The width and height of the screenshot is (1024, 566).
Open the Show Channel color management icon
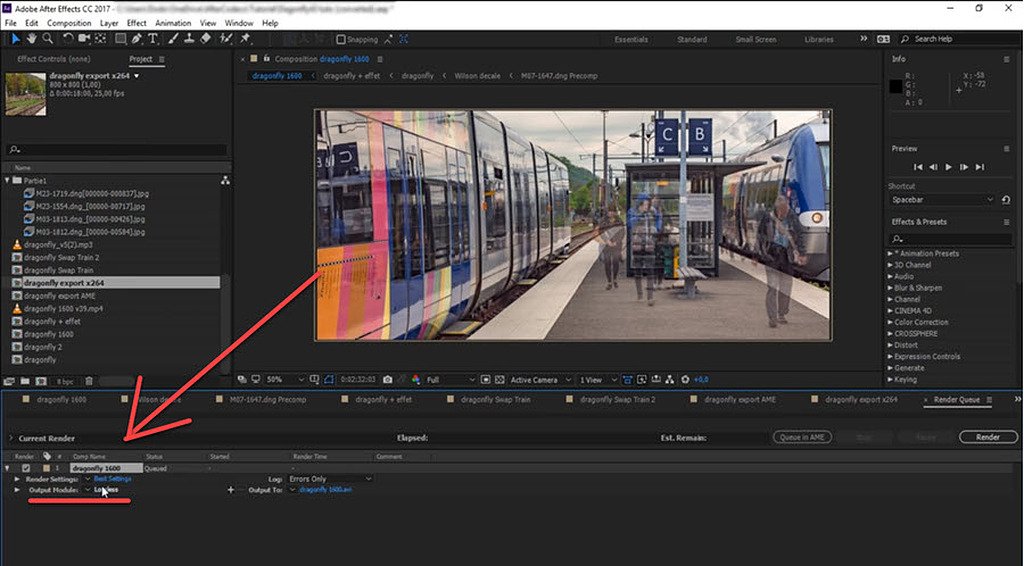click(416, 379)
